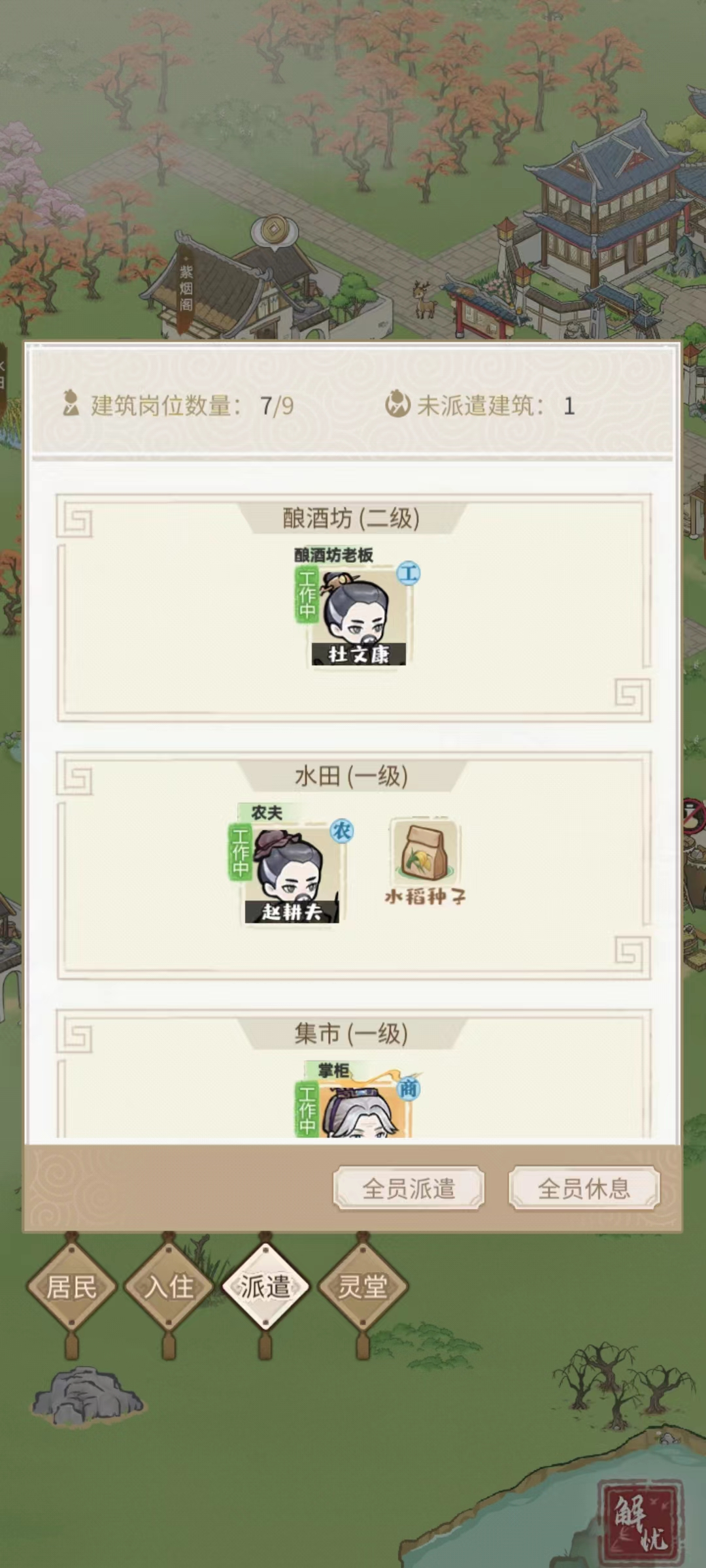Switch to the 入住 tab
Viewport: 706px width, 1568px height.
pyautogui.click(x=169, y=1287)
